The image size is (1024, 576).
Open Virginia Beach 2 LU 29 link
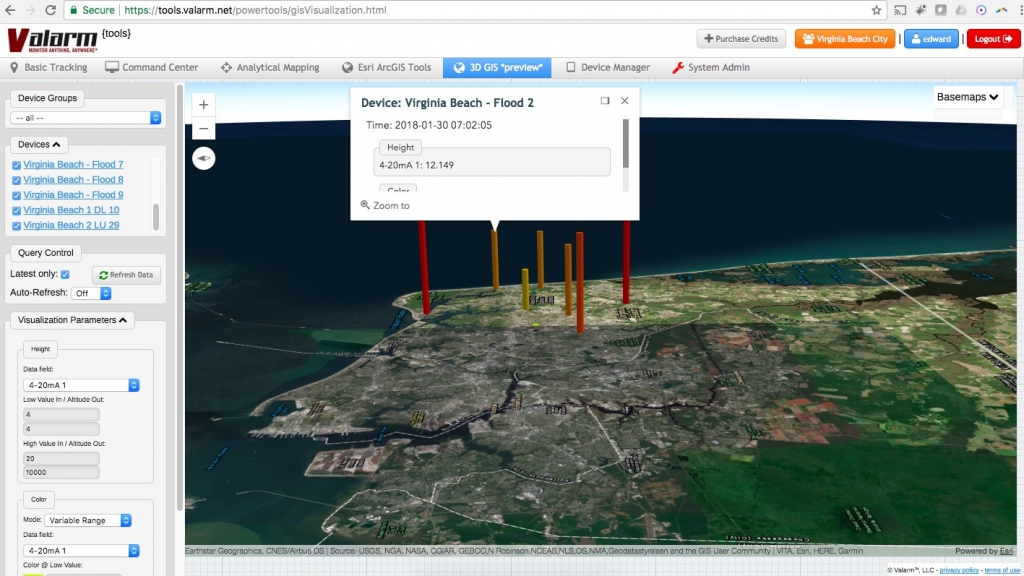pyautogui.click(x=71, y=225)
